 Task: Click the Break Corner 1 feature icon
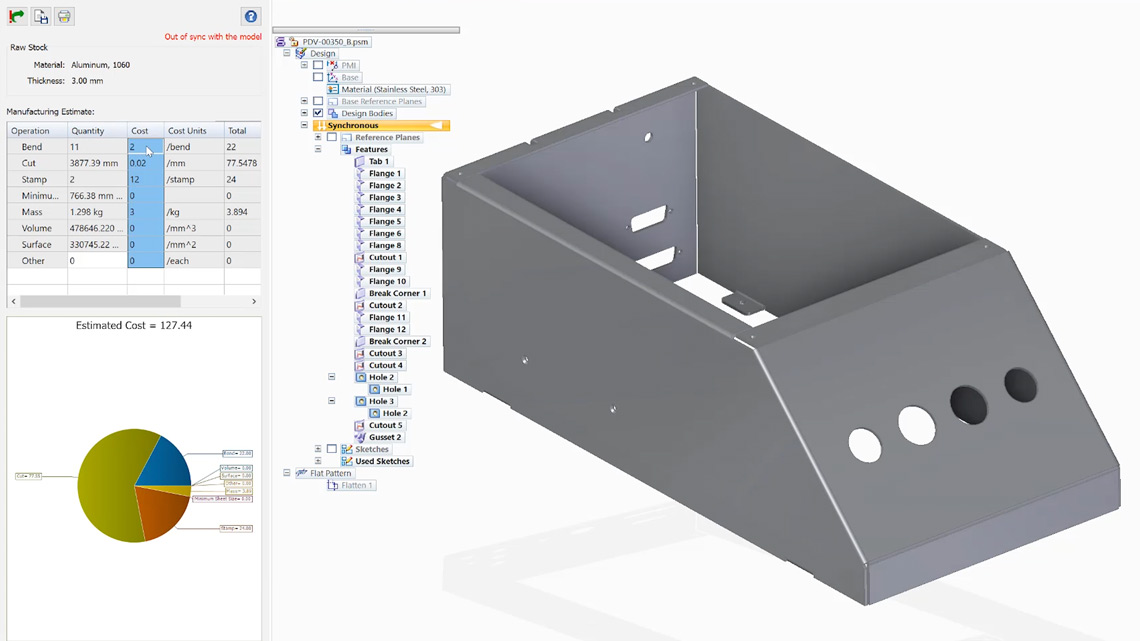(360, 293)
